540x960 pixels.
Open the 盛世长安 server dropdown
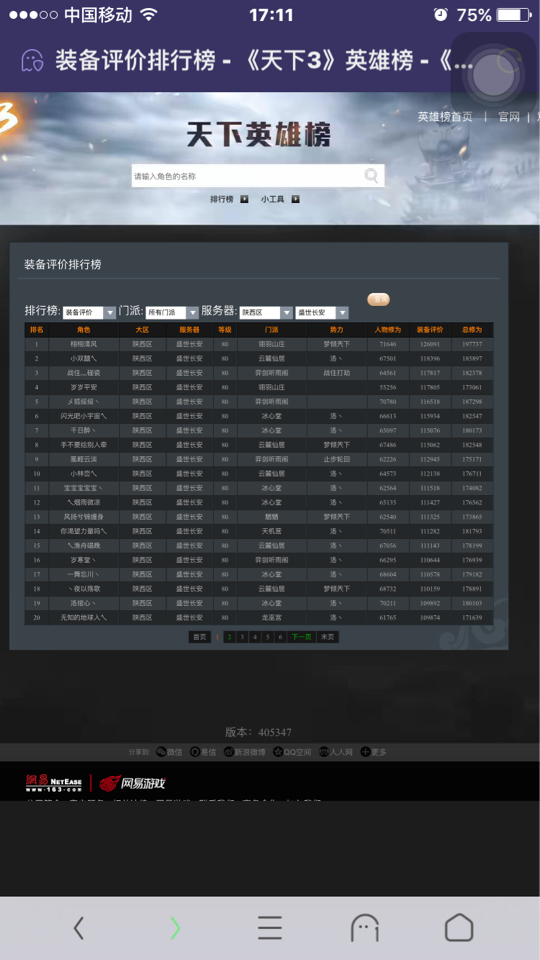tap(322, 312)
